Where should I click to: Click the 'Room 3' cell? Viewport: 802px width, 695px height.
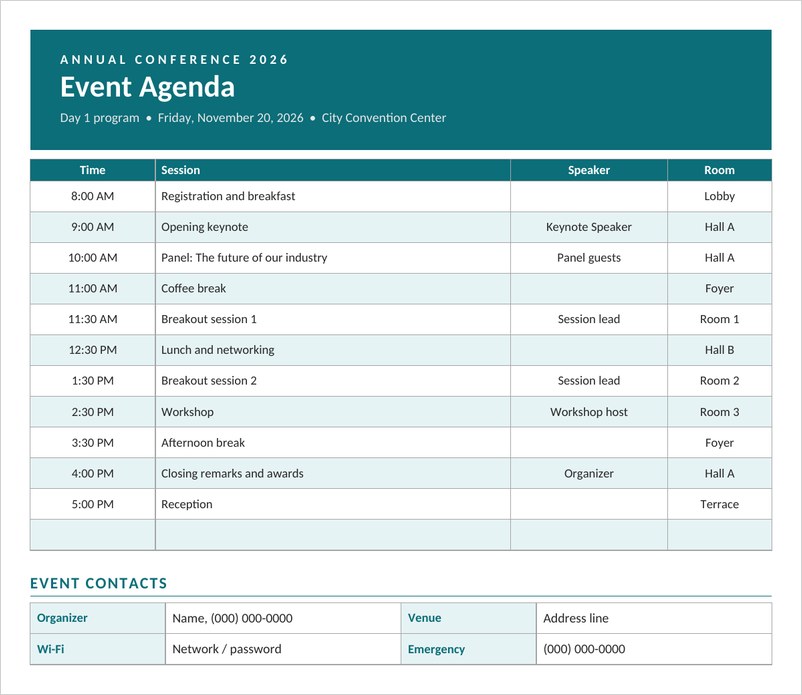pyautogui.click(x=719, y=412)
